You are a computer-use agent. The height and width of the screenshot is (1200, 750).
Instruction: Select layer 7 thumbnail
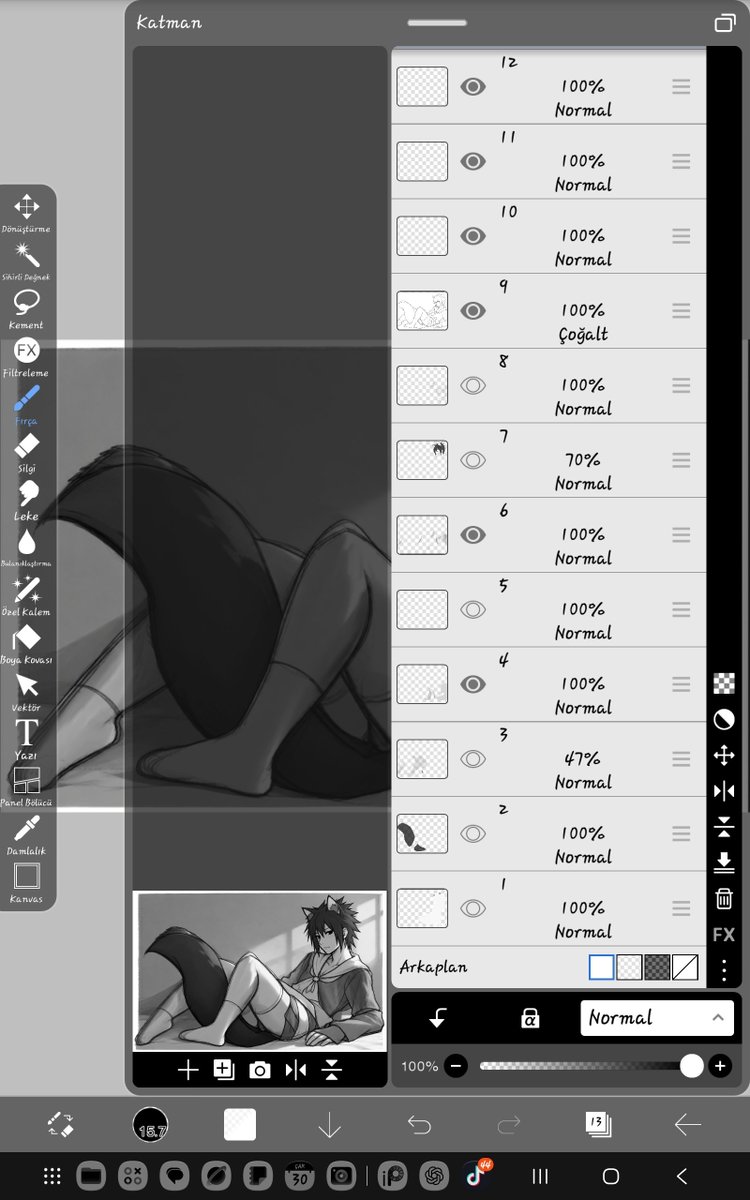(x=422, y=460)
